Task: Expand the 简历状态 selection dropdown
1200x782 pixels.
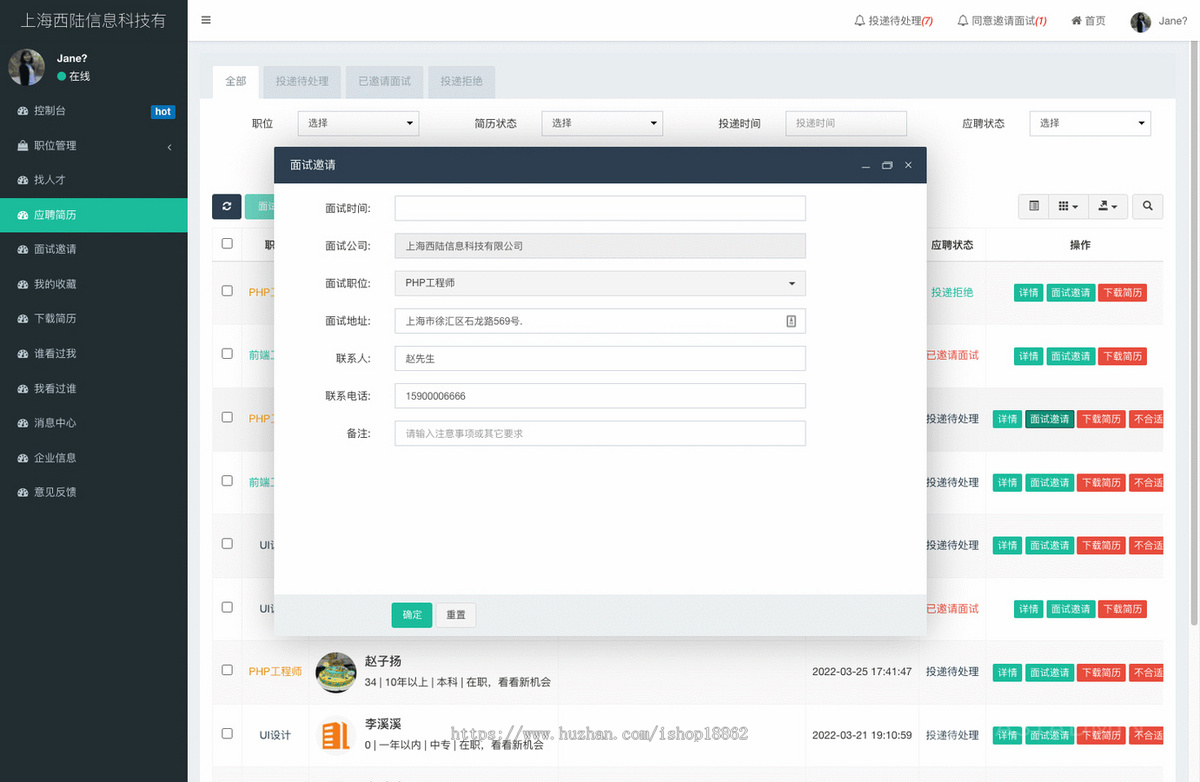Action: coord(602,122)
